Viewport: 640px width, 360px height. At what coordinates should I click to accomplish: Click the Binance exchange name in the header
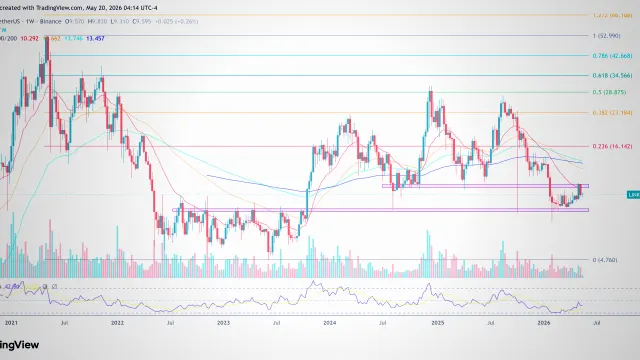coord(51,21)
